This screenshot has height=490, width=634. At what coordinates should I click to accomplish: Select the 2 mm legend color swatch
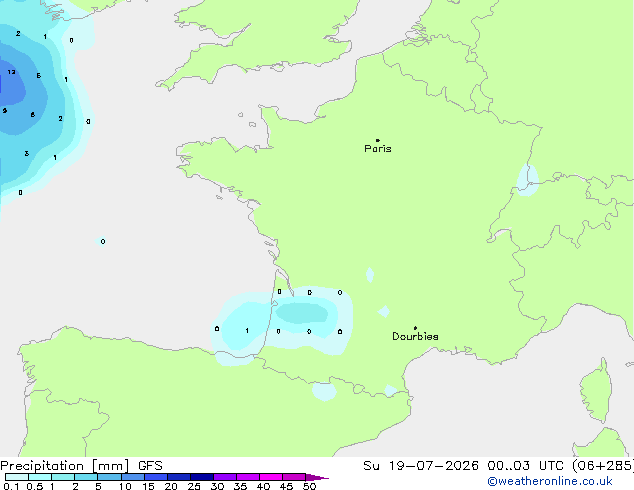point(86,477)
